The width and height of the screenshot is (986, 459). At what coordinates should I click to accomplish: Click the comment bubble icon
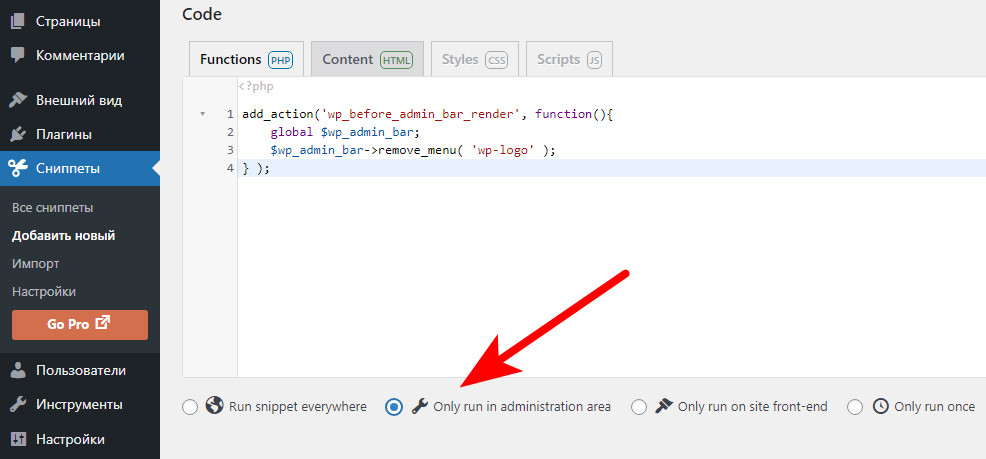coord(18,55)
